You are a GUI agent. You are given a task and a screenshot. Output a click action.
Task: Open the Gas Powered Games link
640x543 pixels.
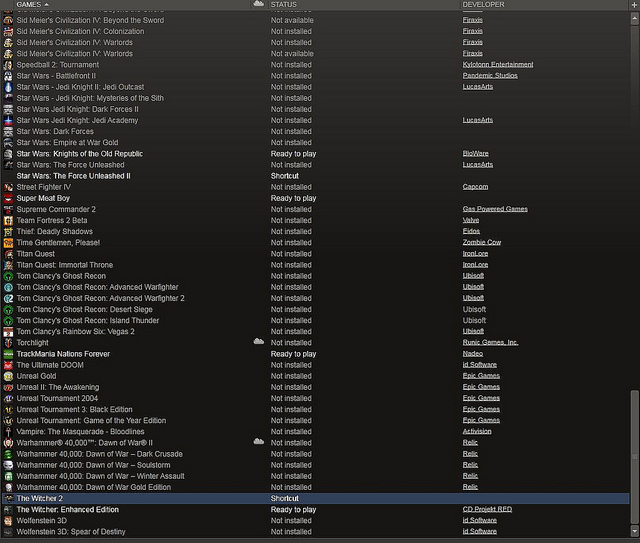(x=495, y=209)
